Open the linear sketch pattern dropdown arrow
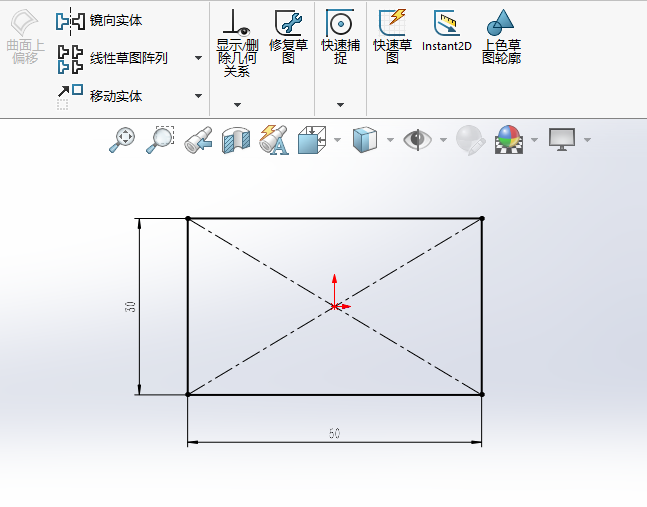The height and width of the screenshot is (507, 647). point(198,58)
